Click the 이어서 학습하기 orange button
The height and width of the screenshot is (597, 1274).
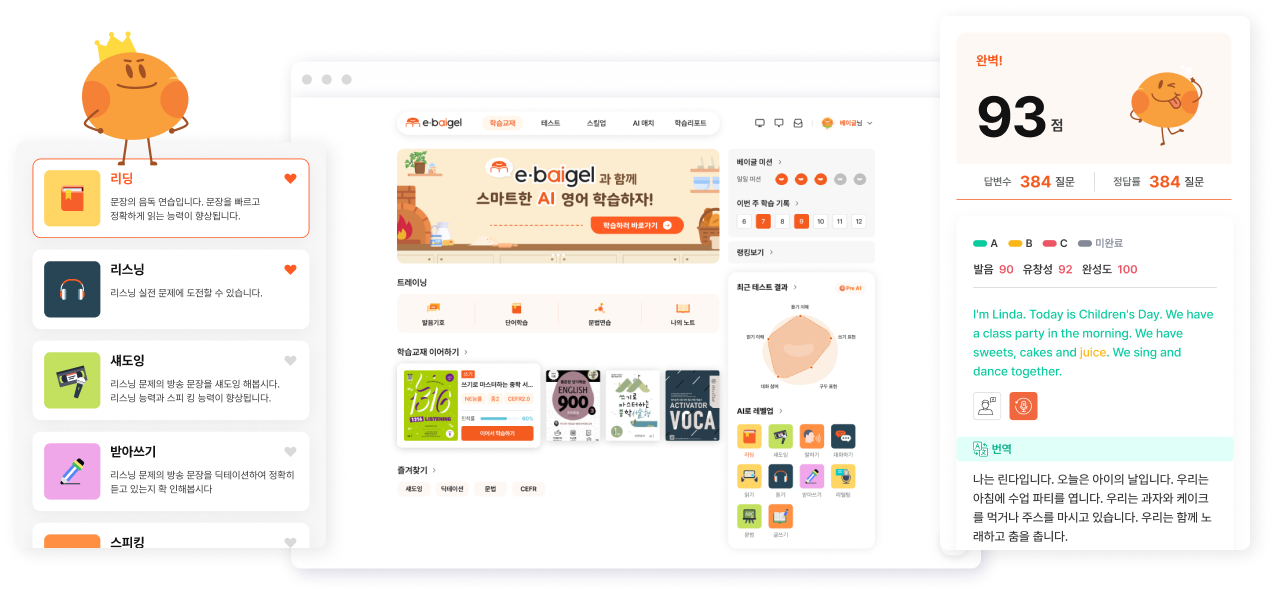497,433
